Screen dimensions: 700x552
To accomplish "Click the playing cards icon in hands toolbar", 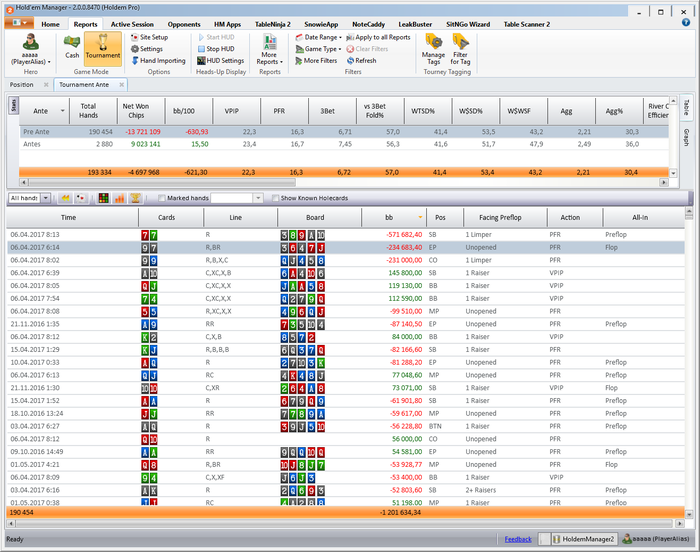I will click(x=81, y=198).
